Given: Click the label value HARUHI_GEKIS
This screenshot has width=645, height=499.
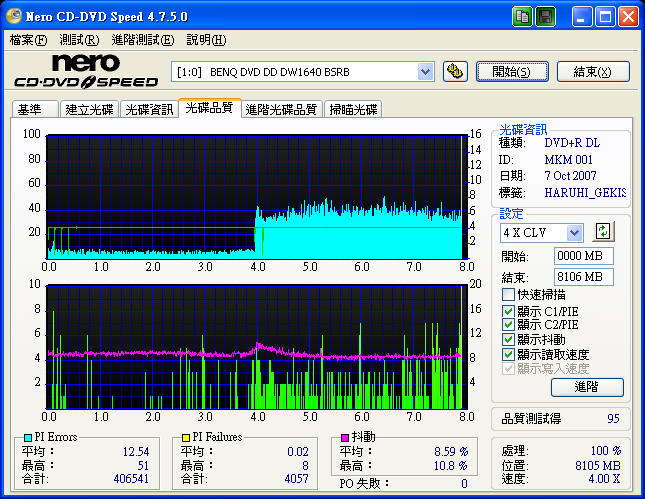Looking at the screenshot, I should pos(585,193).
